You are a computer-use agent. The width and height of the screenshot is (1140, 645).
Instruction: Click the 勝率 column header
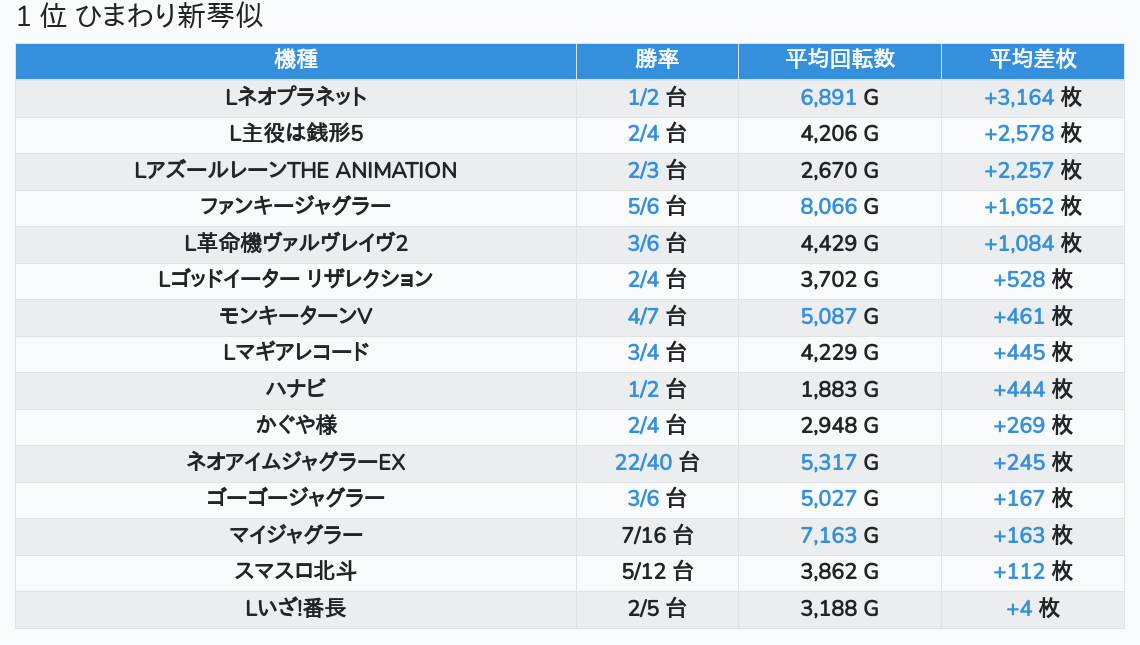(657, 59)
